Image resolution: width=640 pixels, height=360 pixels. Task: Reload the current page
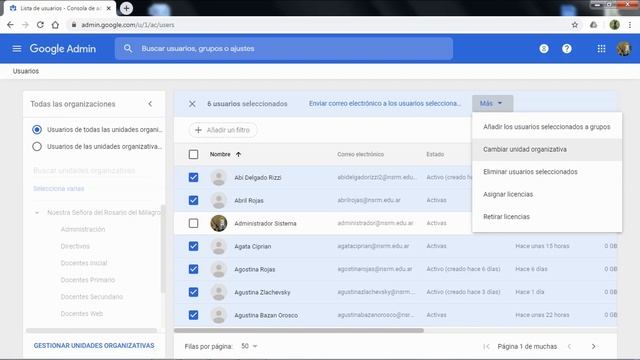click(x=40, y=25)
